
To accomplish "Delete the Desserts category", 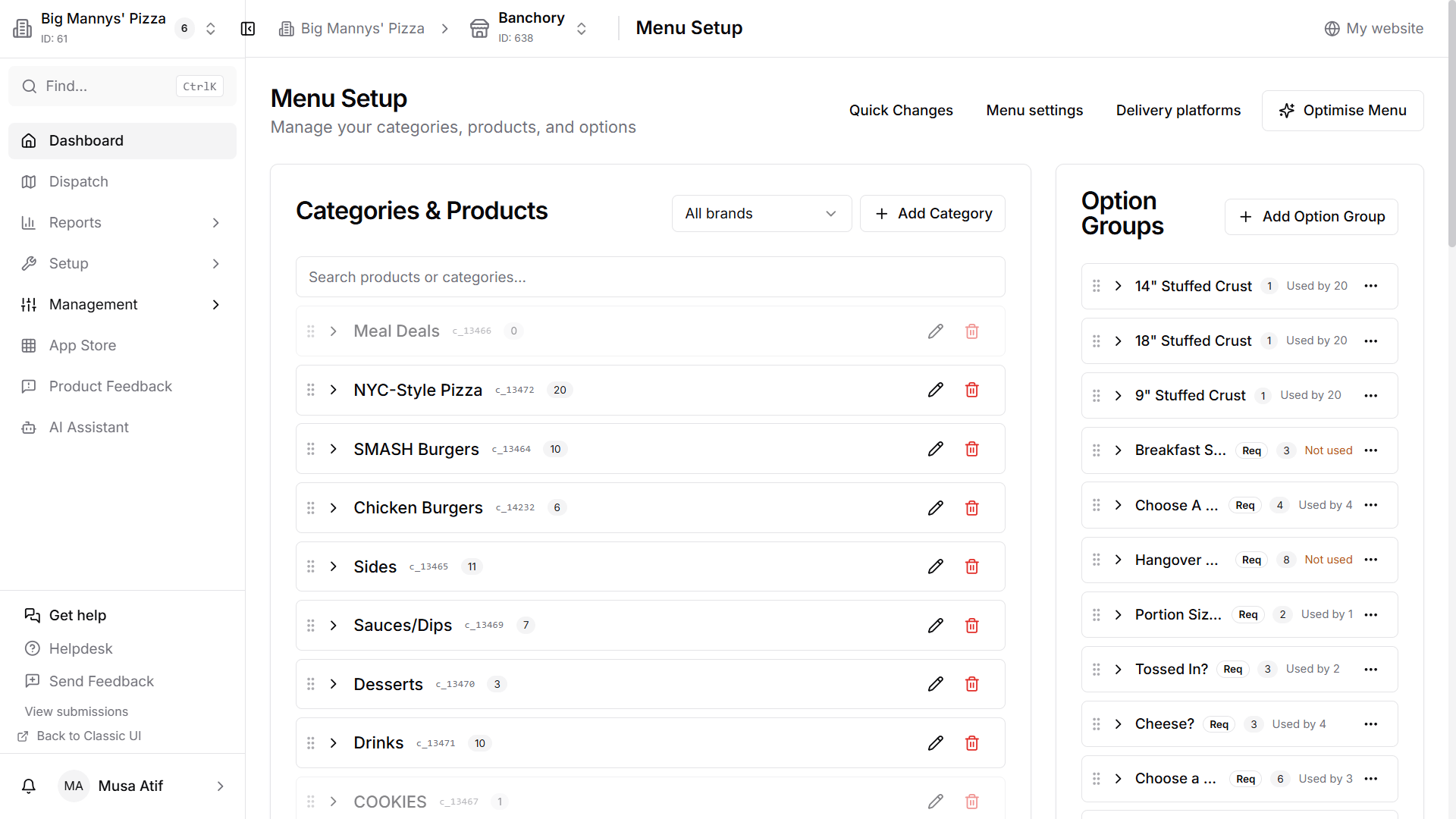I will click(972, 684).
